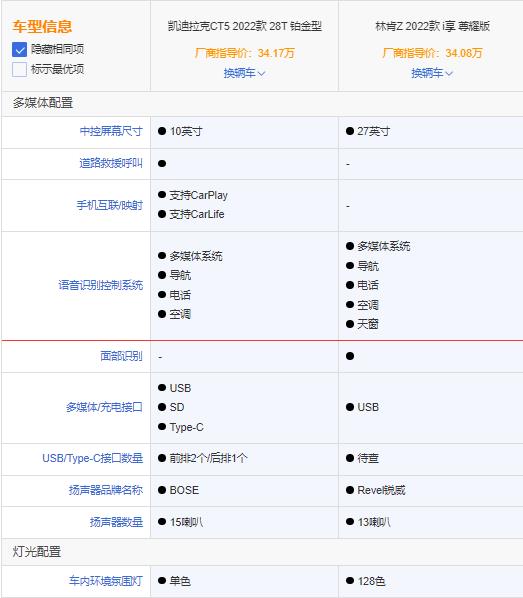
Task: Click the 支持CarPlay value
Action: 198,195
